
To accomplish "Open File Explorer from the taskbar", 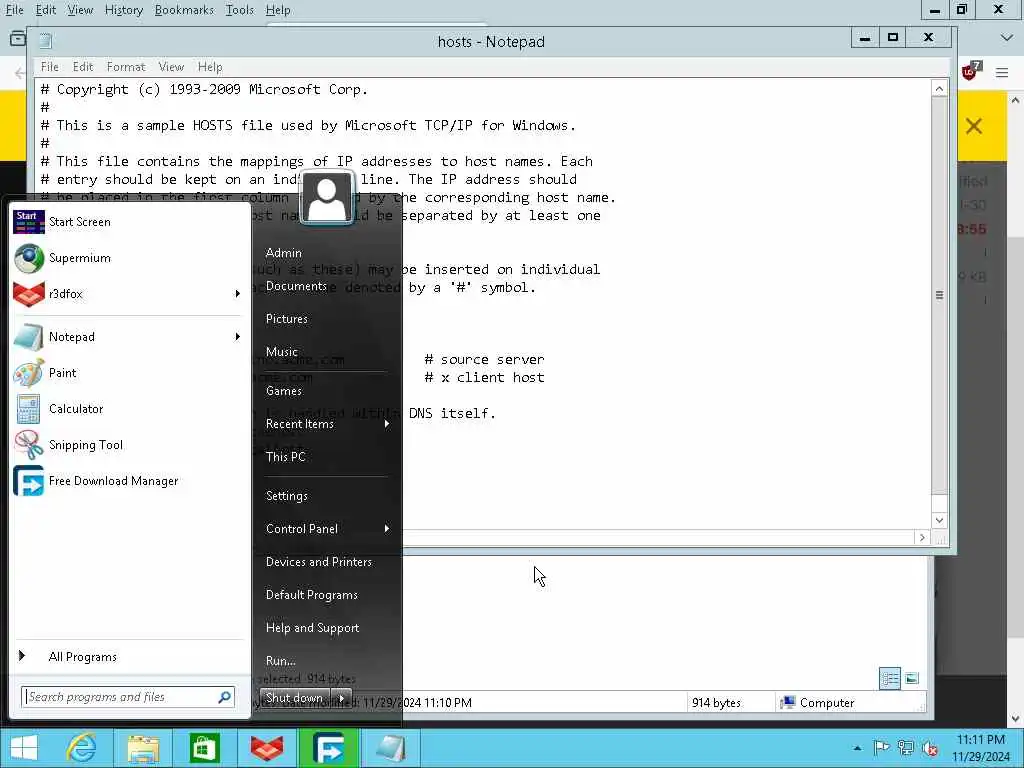I will [143, 748].
